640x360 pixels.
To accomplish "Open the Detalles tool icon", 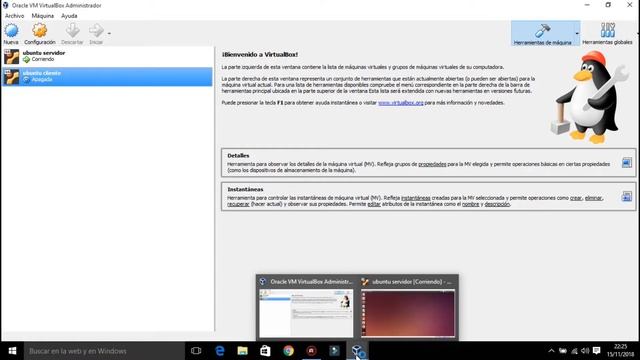I will (x=627, y=163).
